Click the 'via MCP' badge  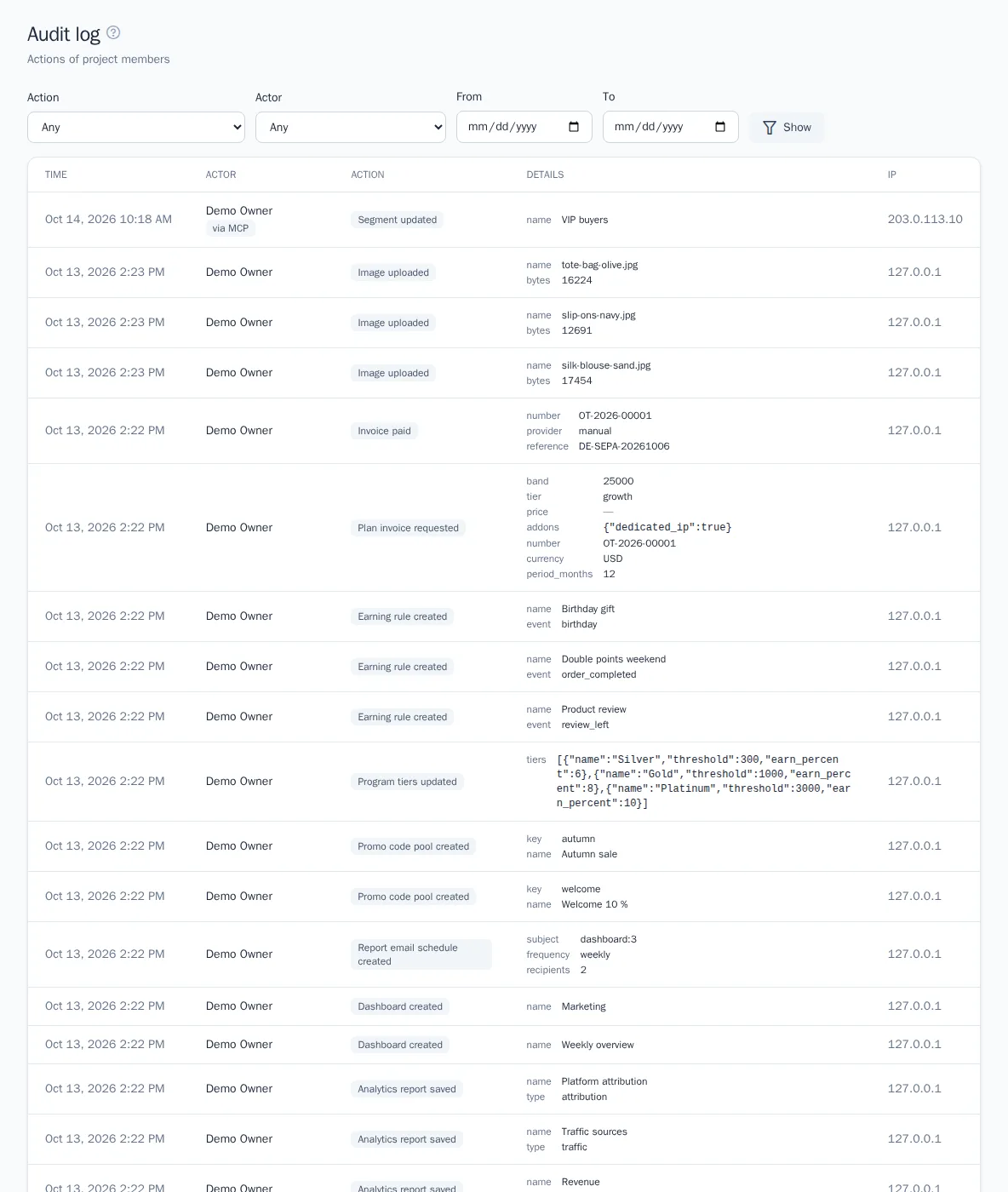(231, 228)
